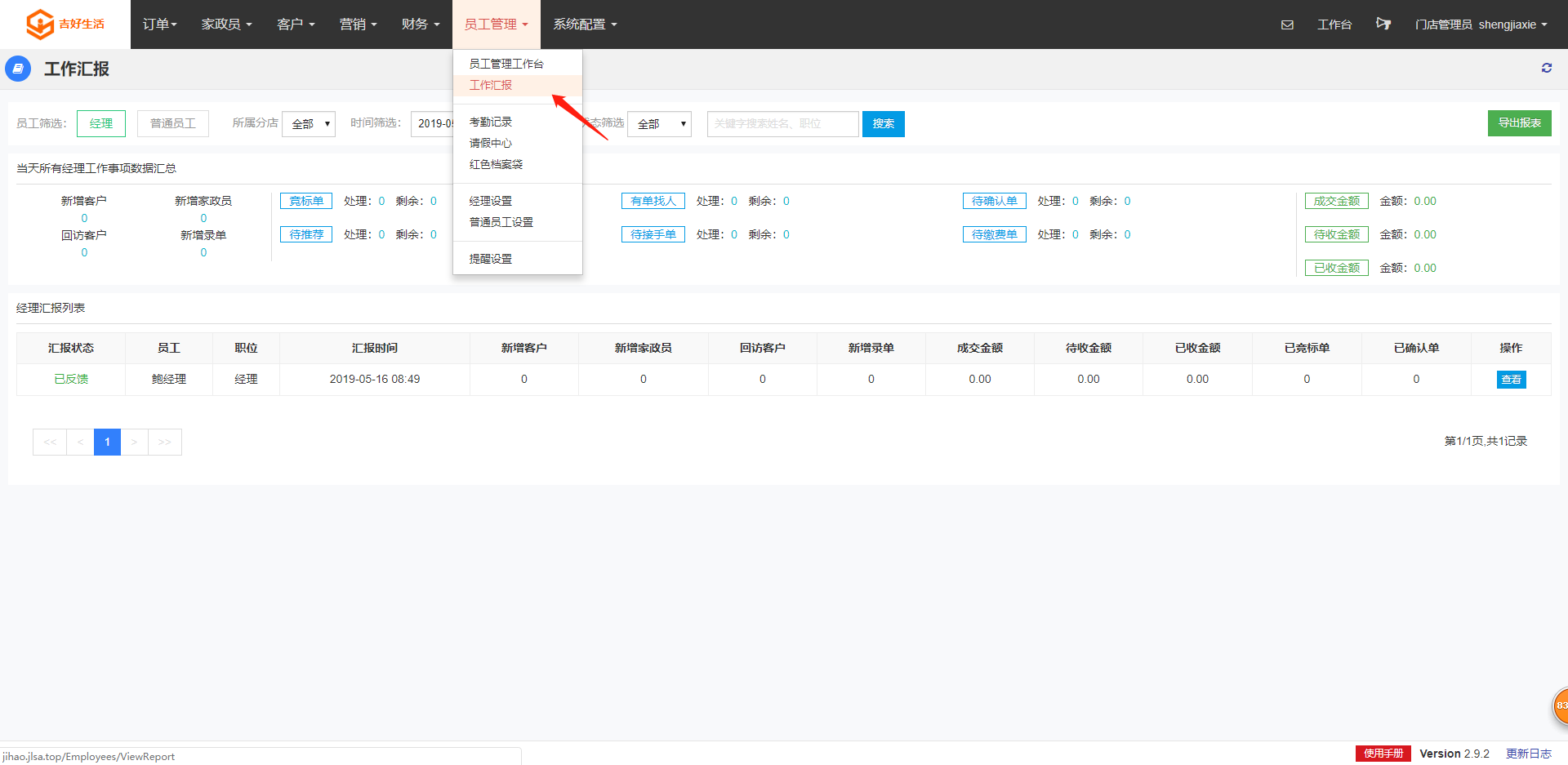
Task: Click the 竞标单 tag
Action: coord(306,201)
